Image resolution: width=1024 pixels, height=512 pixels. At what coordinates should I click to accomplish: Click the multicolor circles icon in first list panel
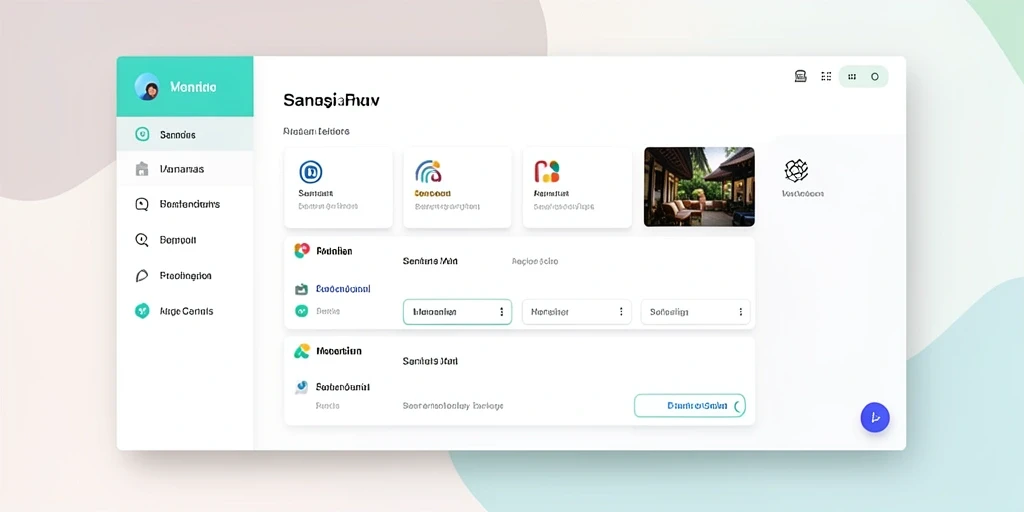[x=302, y=251]
